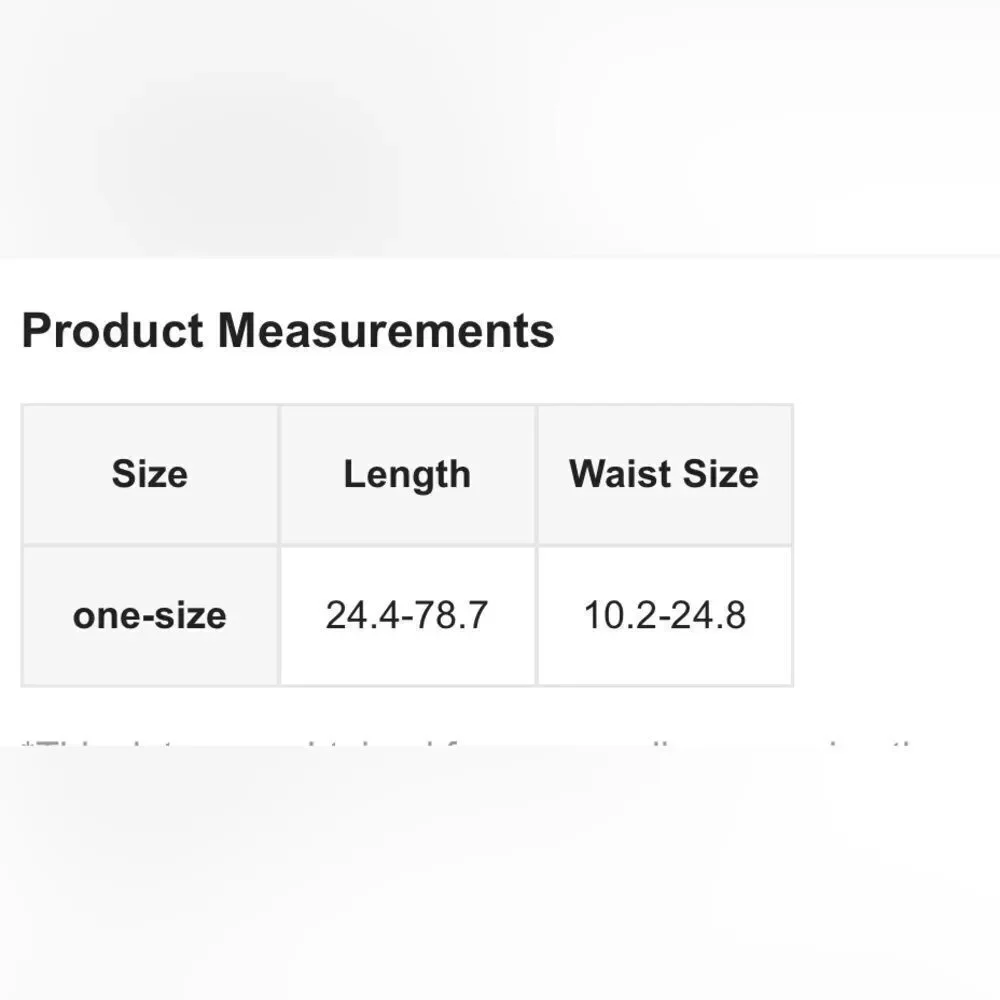The image size is (1000, 1000).
Task: Click the 24.8 maximum waist number
Action: (x=713, y=615)
